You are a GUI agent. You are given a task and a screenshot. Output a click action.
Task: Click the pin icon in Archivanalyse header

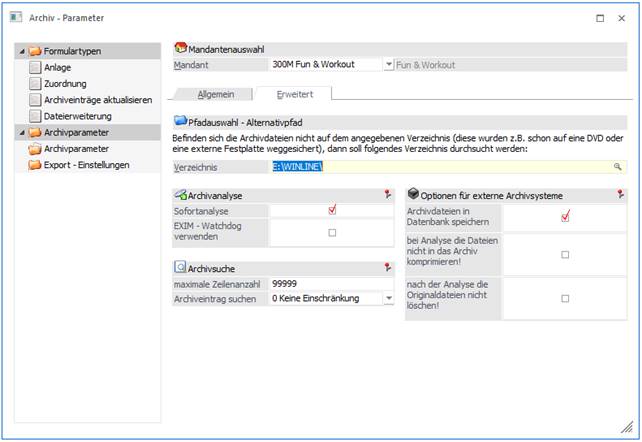pyautogui.click(x=388, y=195)
